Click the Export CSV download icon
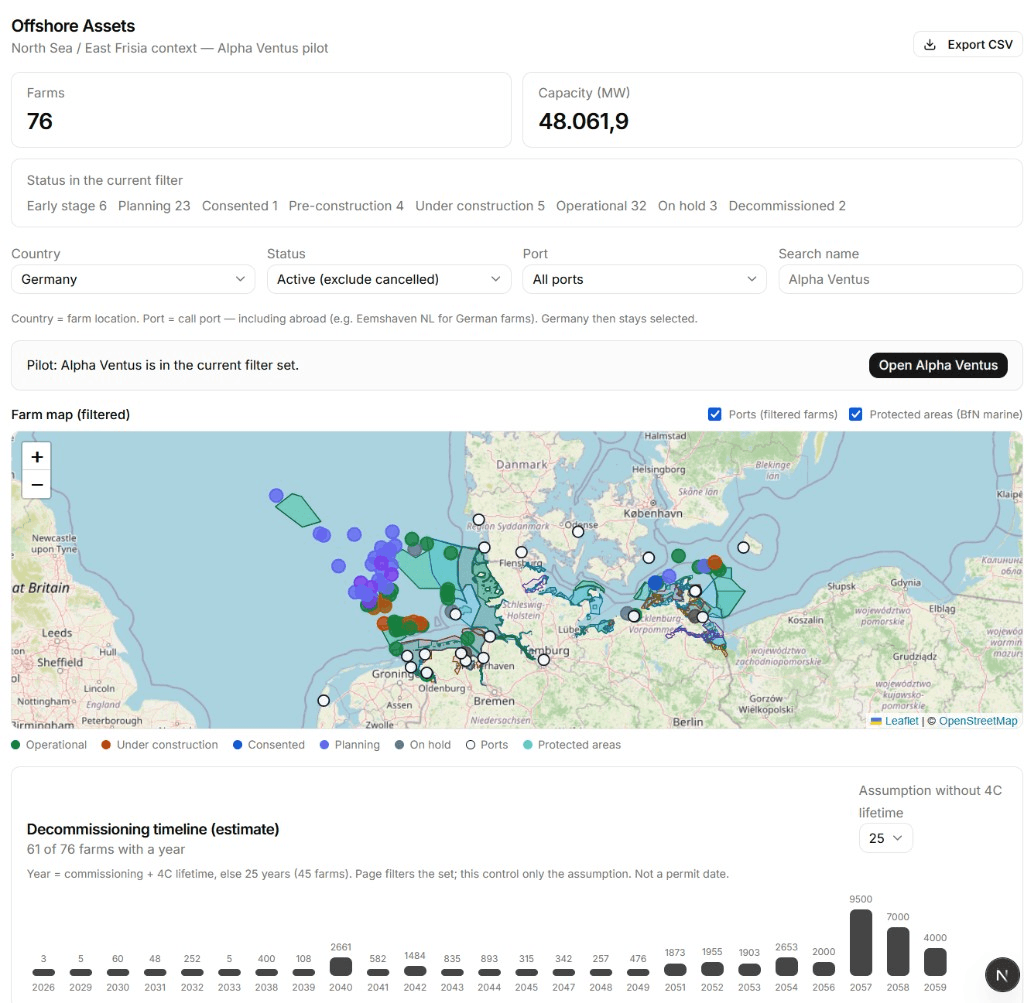 pos(929,45)
